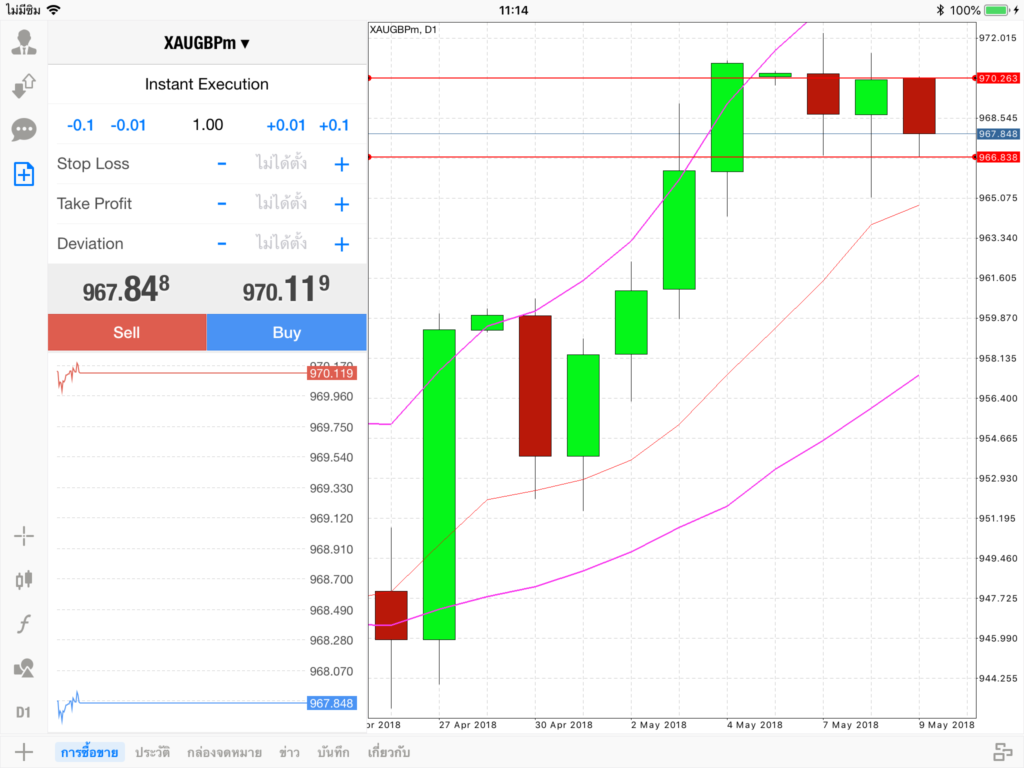Screen dimensions: 1024x768
Task: Change the D1 timeframe
Action: click(x=24, y=712)
